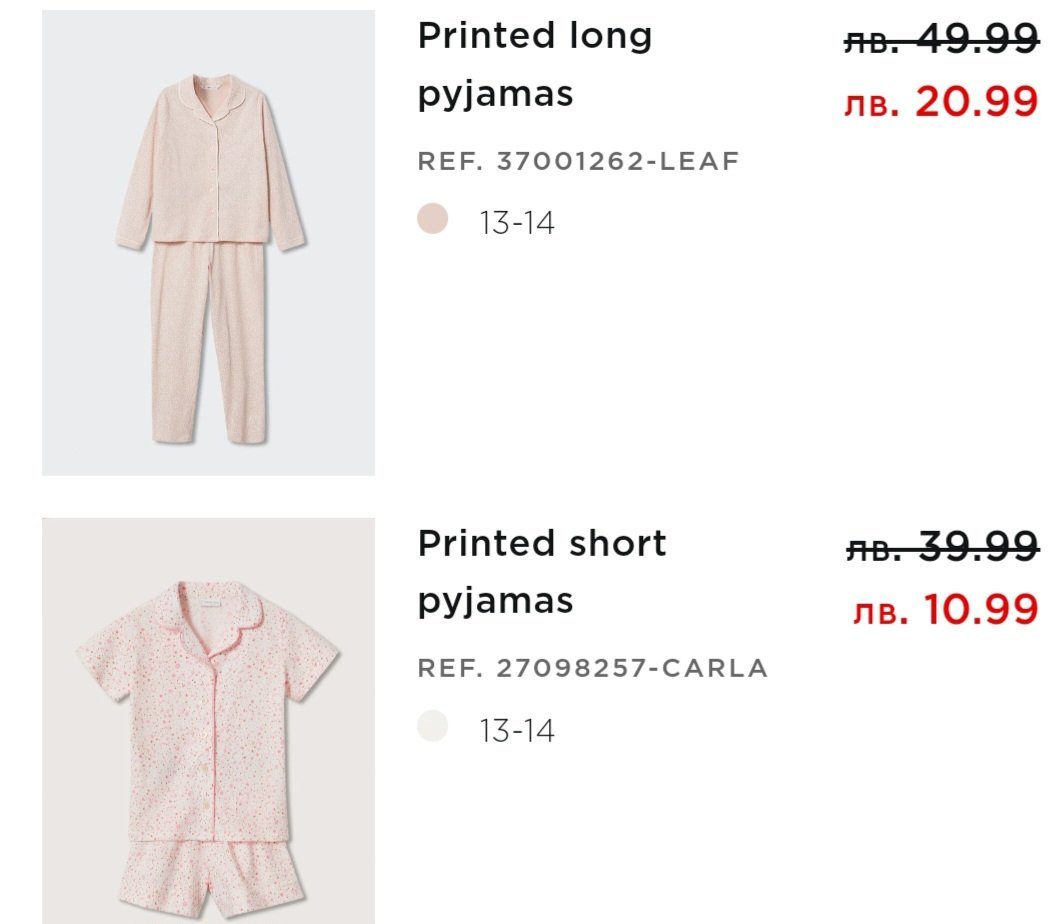Screen dimensions: 1054x924
Task: Click size 13-14 of the long pyjamas
Action: [x=516, y=223]
